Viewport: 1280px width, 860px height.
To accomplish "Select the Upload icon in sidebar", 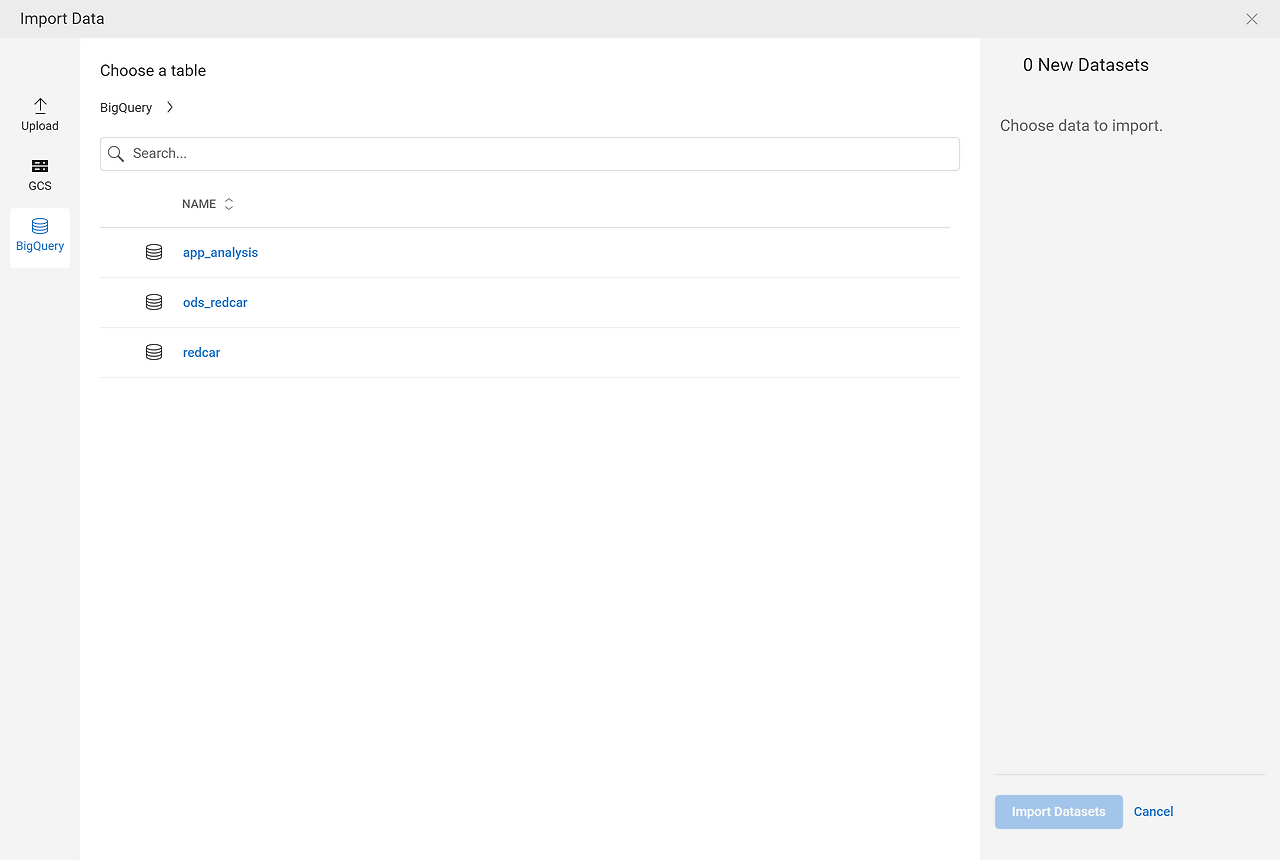I will click(x=40, y=105).
